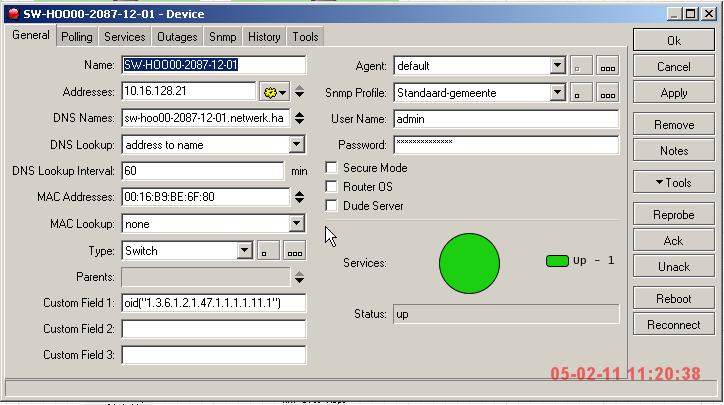Screen dimensions: 724x405
Task: Click the green services status circle
Action: tap(469, 263)
